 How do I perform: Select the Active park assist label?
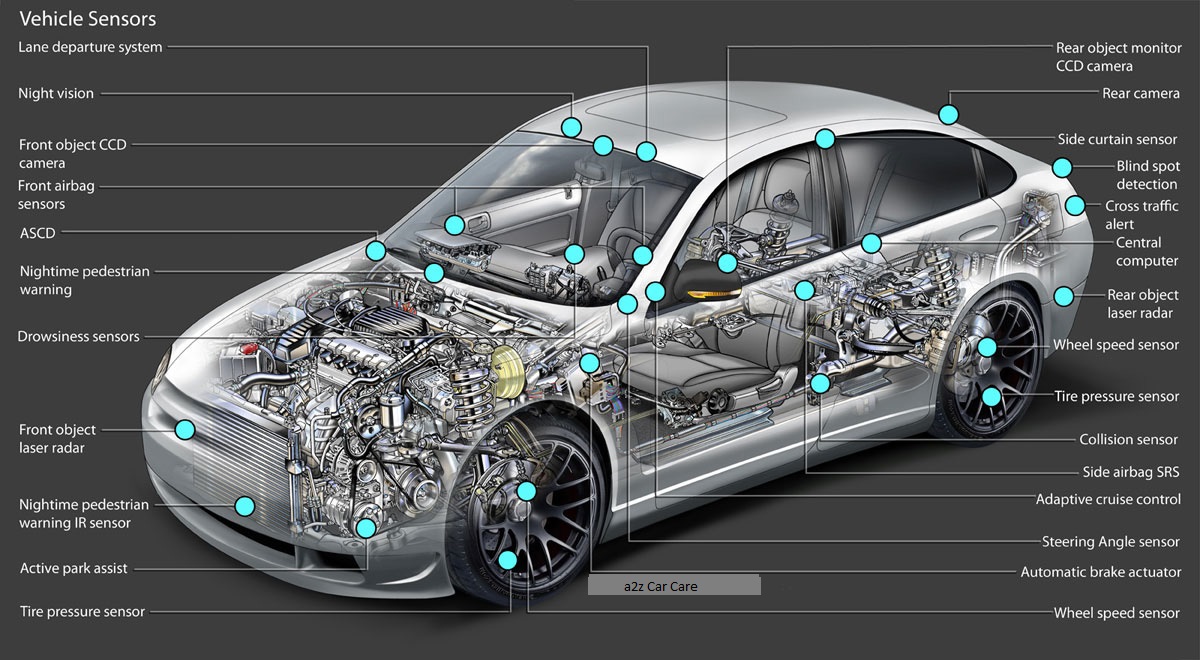coord(73,569)
